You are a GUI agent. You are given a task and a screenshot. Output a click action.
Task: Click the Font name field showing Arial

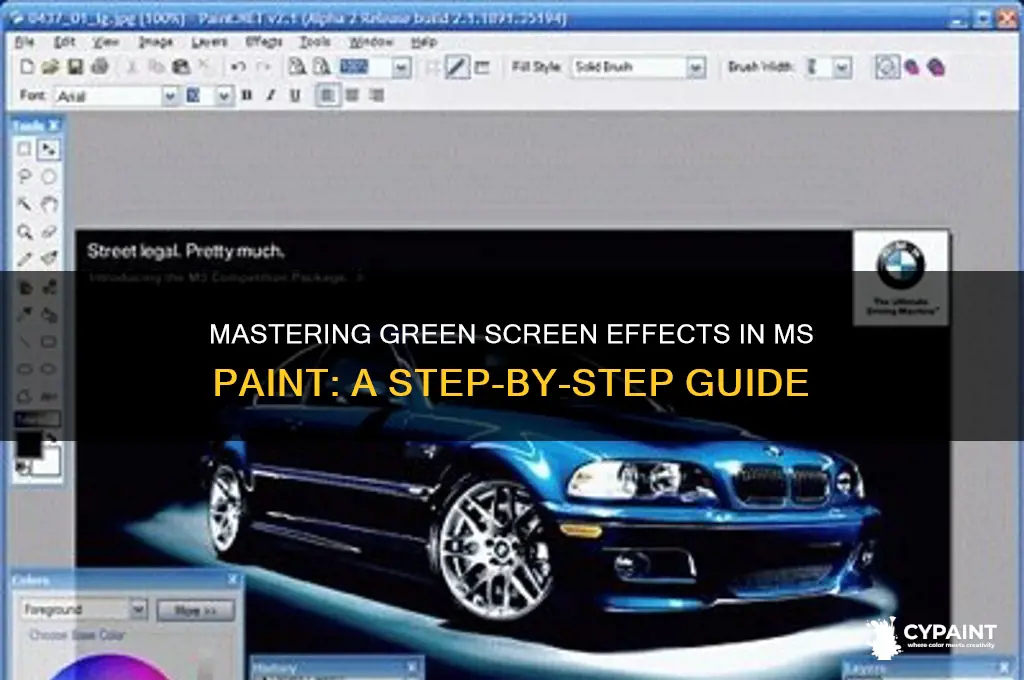click(x=108, y=96)
